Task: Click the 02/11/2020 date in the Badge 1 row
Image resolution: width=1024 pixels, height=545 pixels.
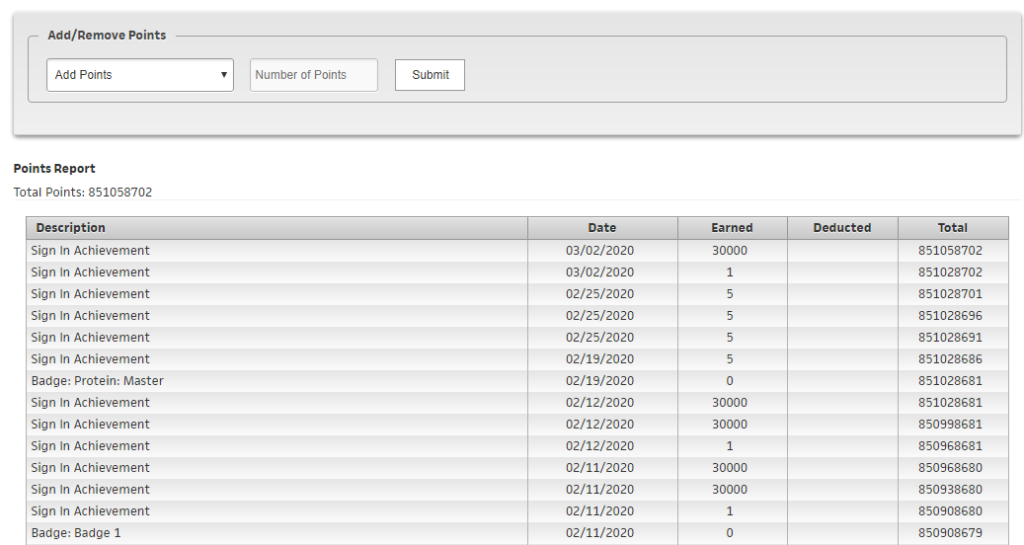Action: coord(600,533)
